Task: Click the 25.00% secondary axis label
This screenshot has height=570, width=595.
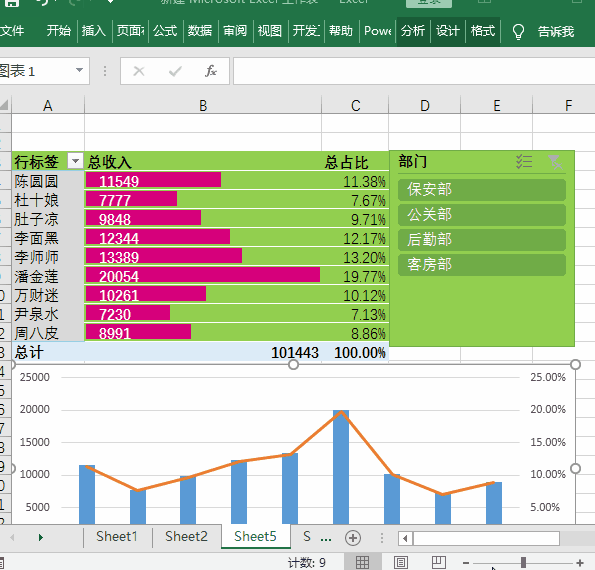Action: 548,377
